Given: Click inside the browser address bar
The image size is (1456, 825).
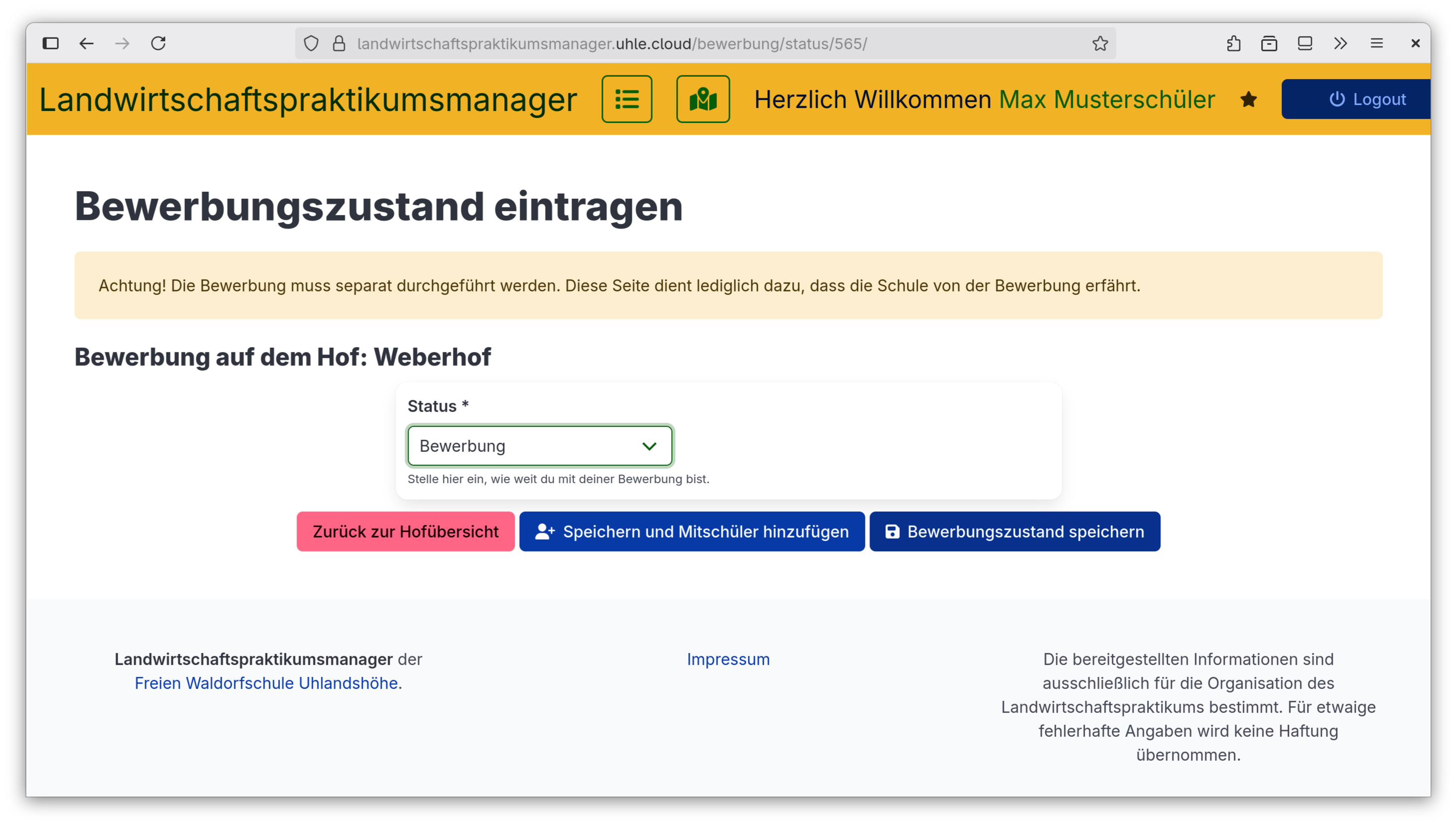Looking at the screenshot, I should [623, 42].
